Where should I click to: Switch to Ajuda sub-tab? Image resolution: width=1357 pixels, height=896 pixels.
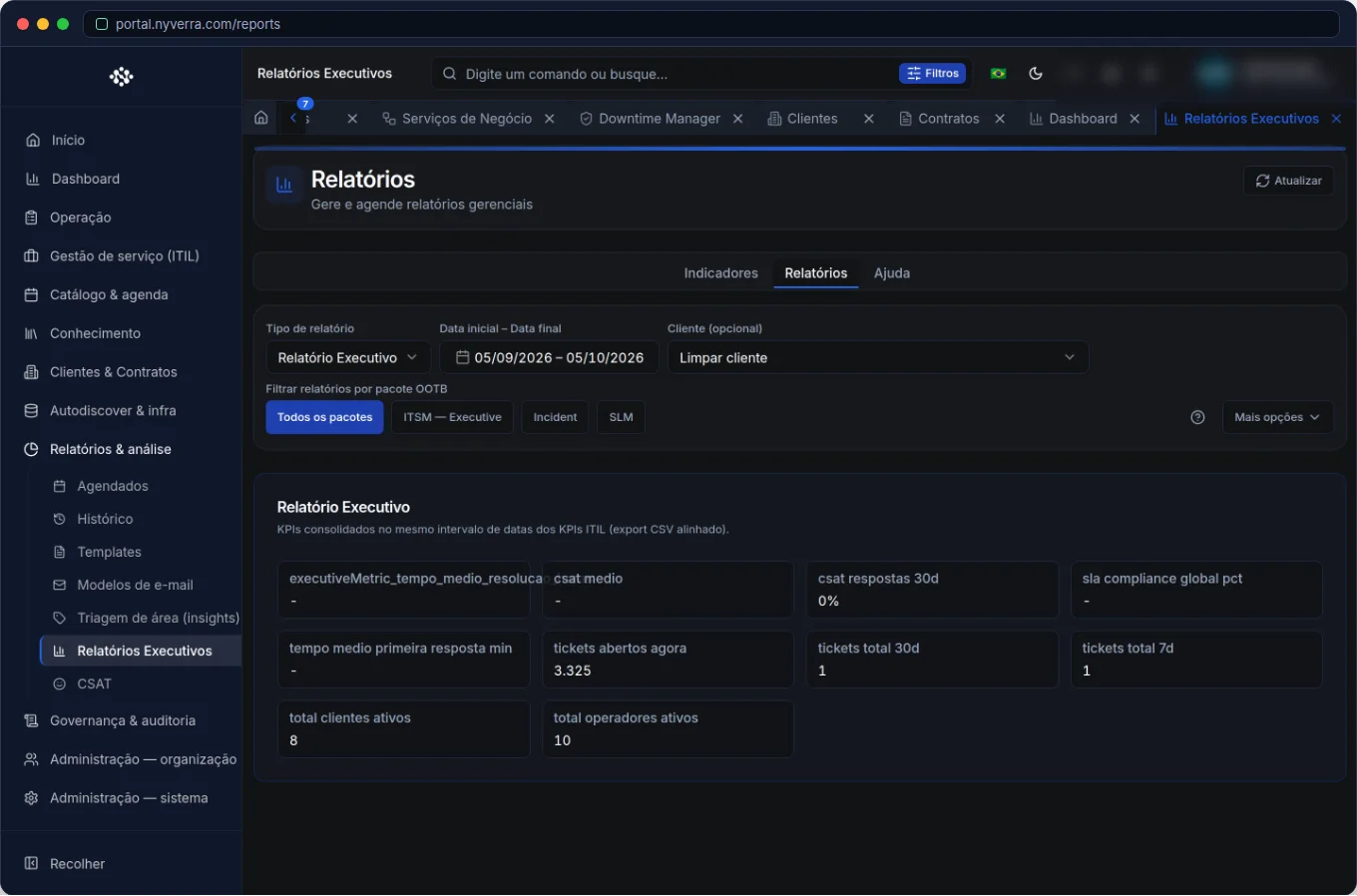click(892, 273)
